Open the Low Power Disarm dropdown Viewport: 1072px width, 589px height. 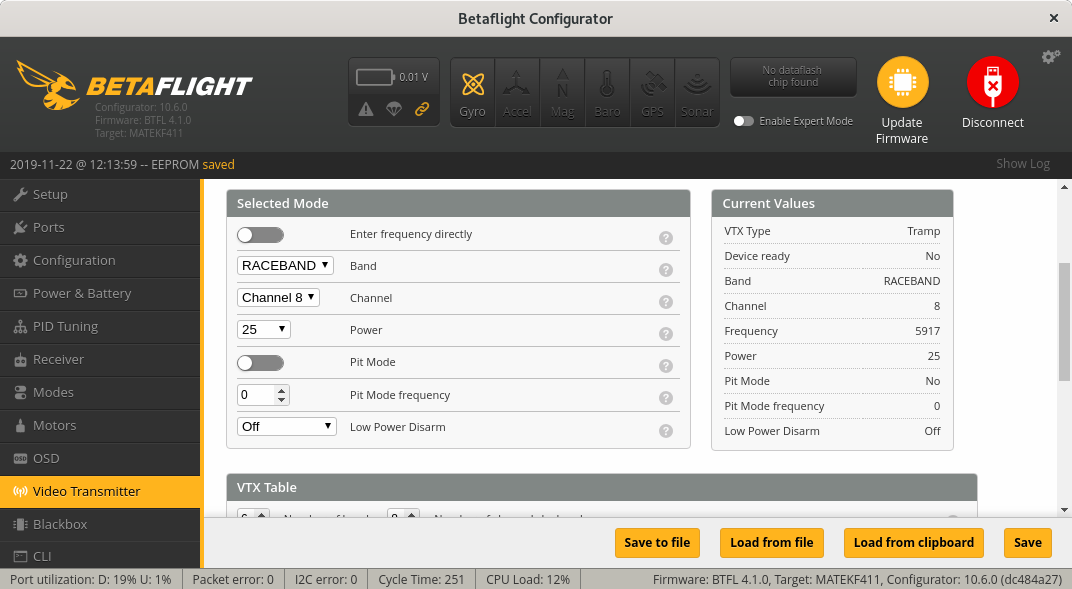point(286,426)
